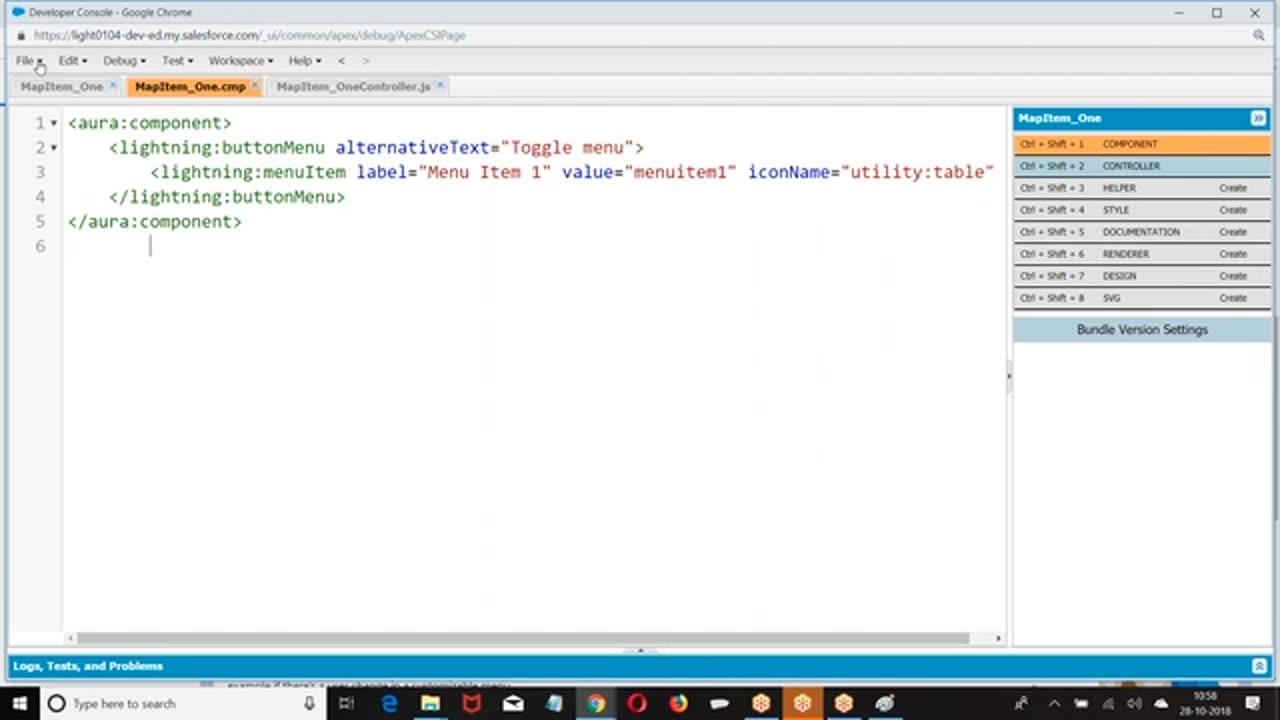Open the OneDrive cloud tray icon
This screenshot has width=1280, height=720.
click(x=1161, y=704)
